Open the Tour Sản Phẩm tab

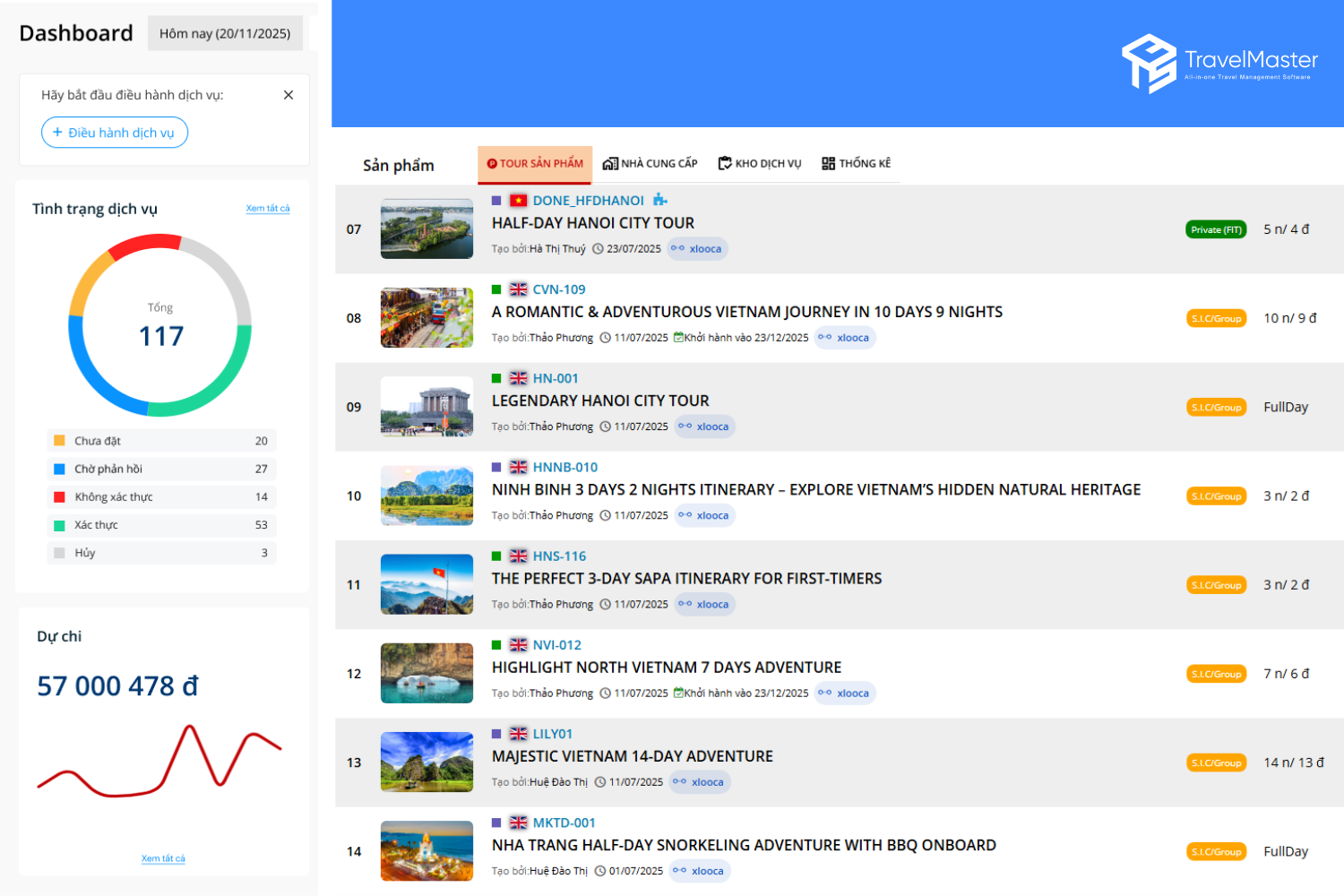click(x=535, y=164)
